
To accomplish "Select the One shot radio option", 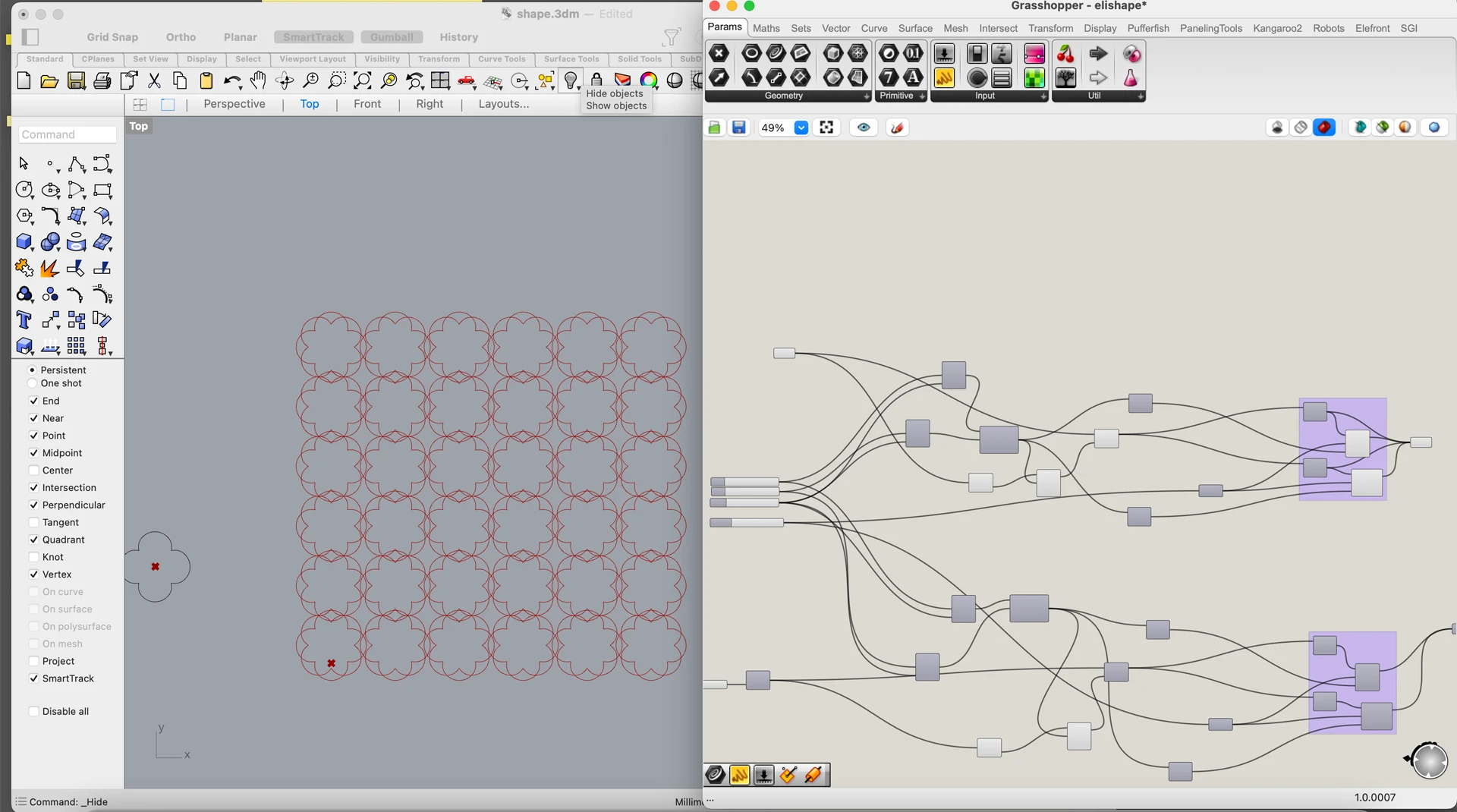I will pyautogui.click(x=33, y=383).
